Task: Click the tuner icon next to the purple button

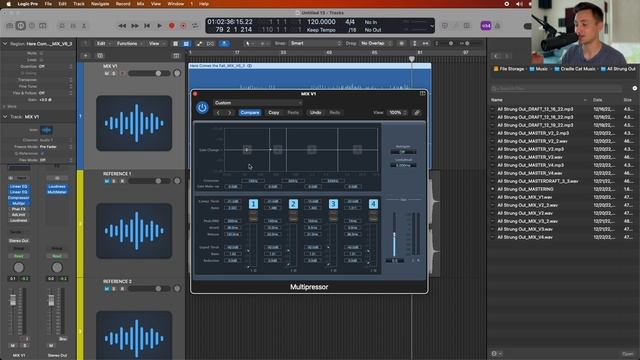Action: click(498, 26)
